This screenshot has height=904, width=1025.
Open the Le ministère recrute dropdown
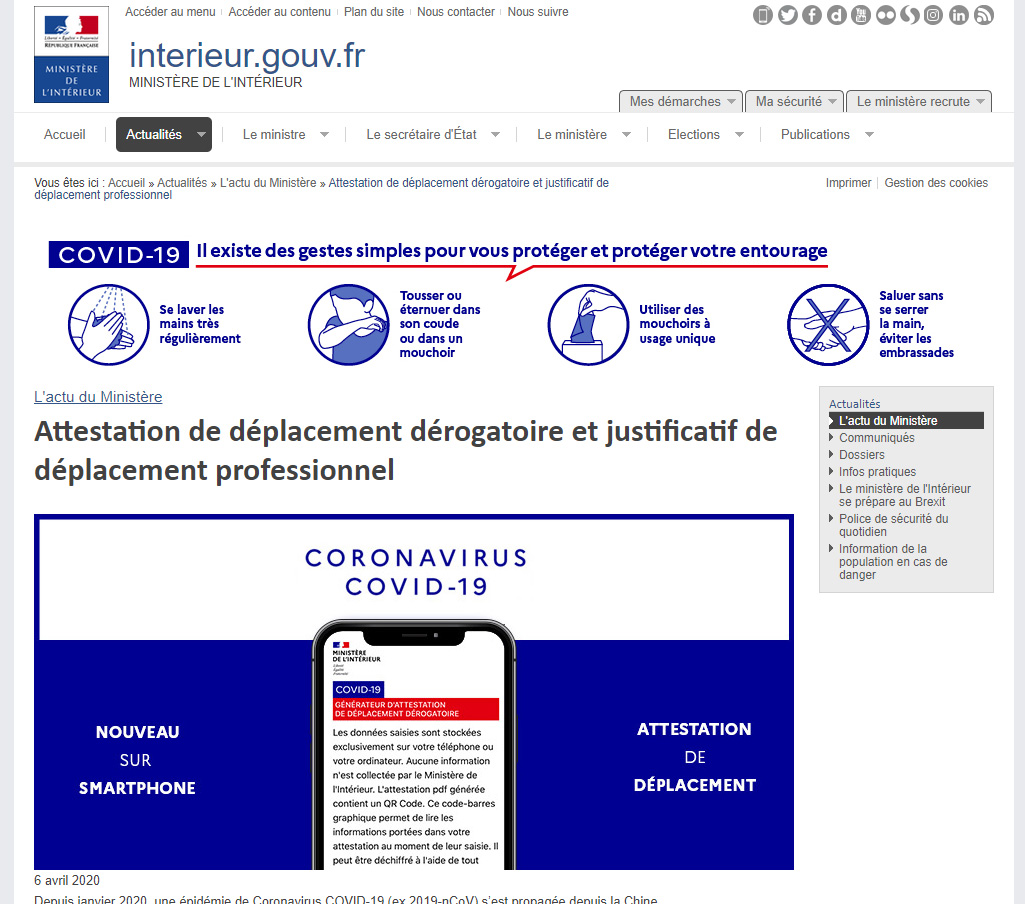click(918, 101)
